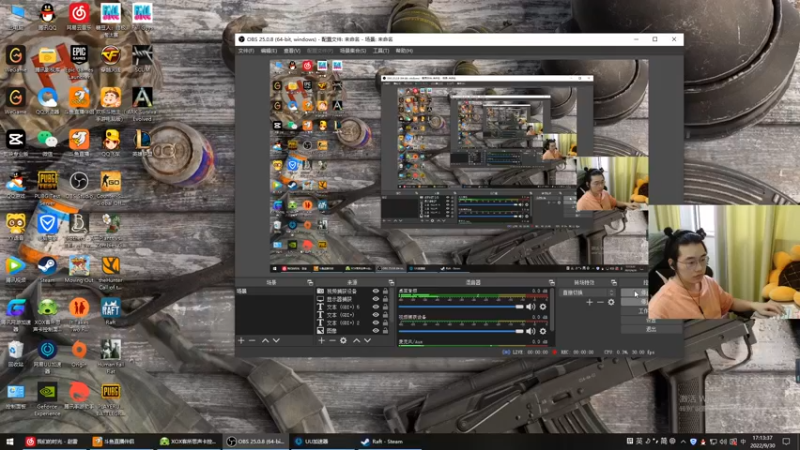The height and width of the screenshot is (450, 800).
Task: Open the Epic Games Launcher desktop icon
Action: [x=79, y=60]
